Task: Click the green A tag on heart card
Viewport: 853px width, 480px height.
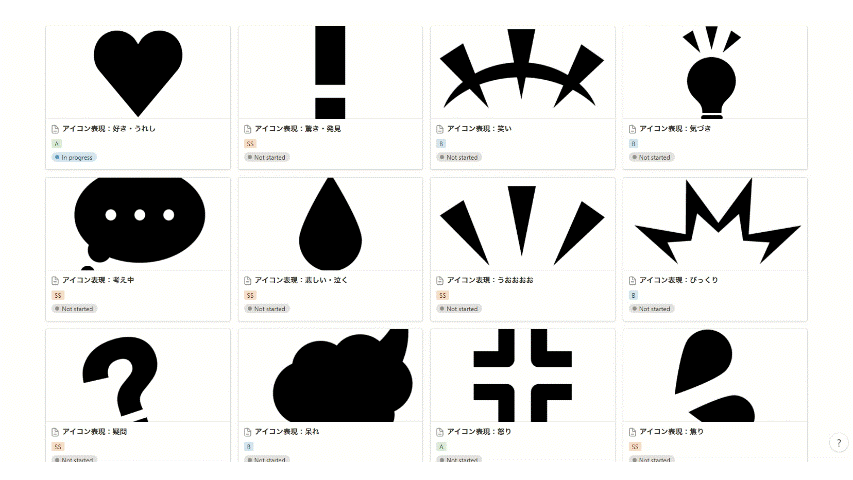Action: [x=56, y=144]
